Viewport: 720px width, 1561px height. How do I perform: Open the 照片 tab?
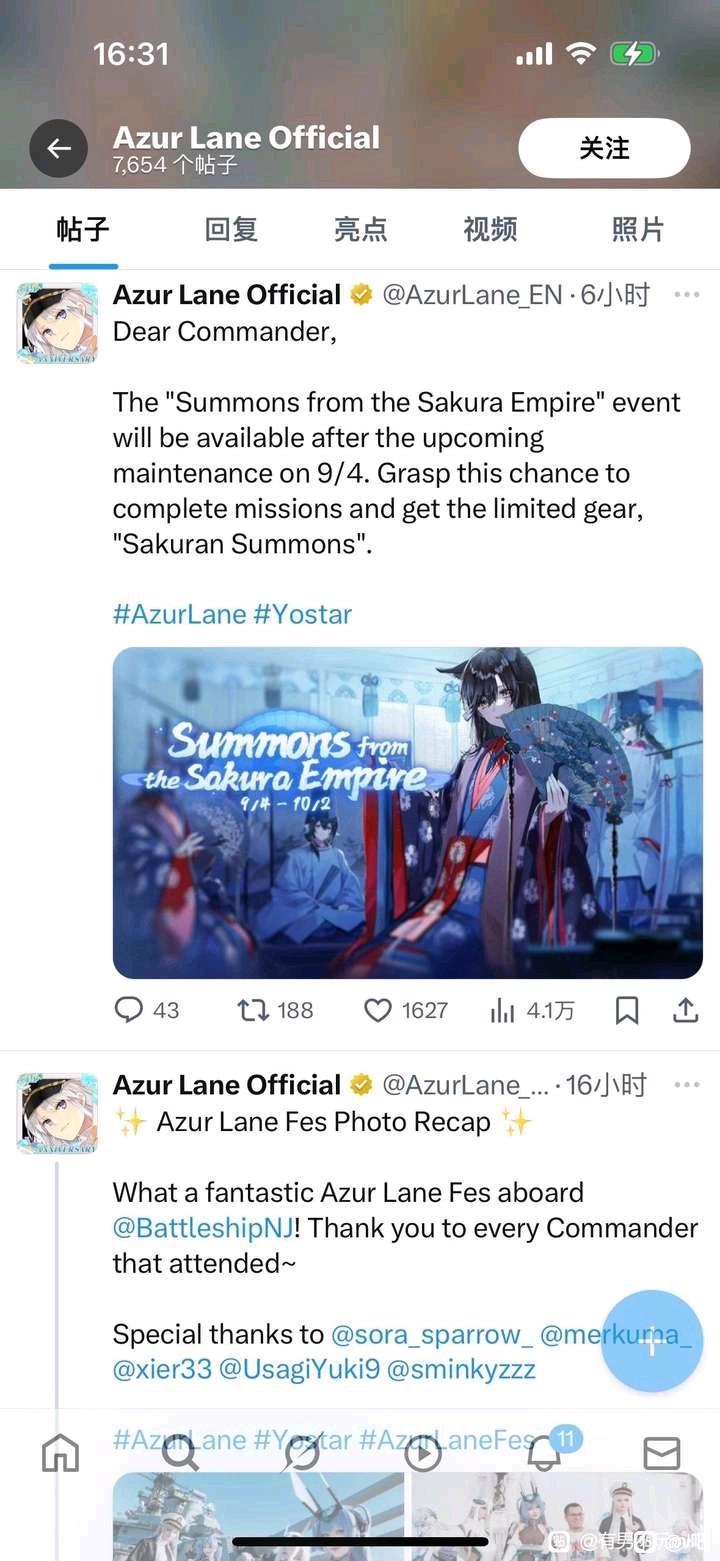tap(637, 230)
